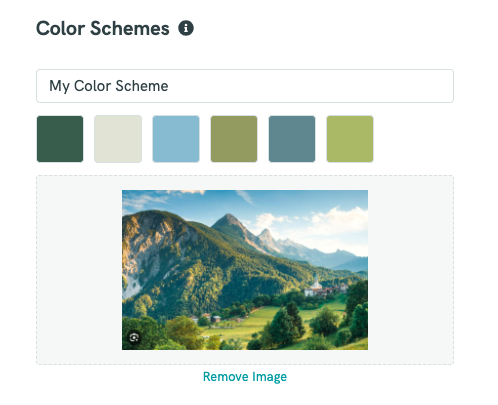Screen dimensions: 498x405
Task: Focus the My Color Scheme name field
Action: (245, 86)
